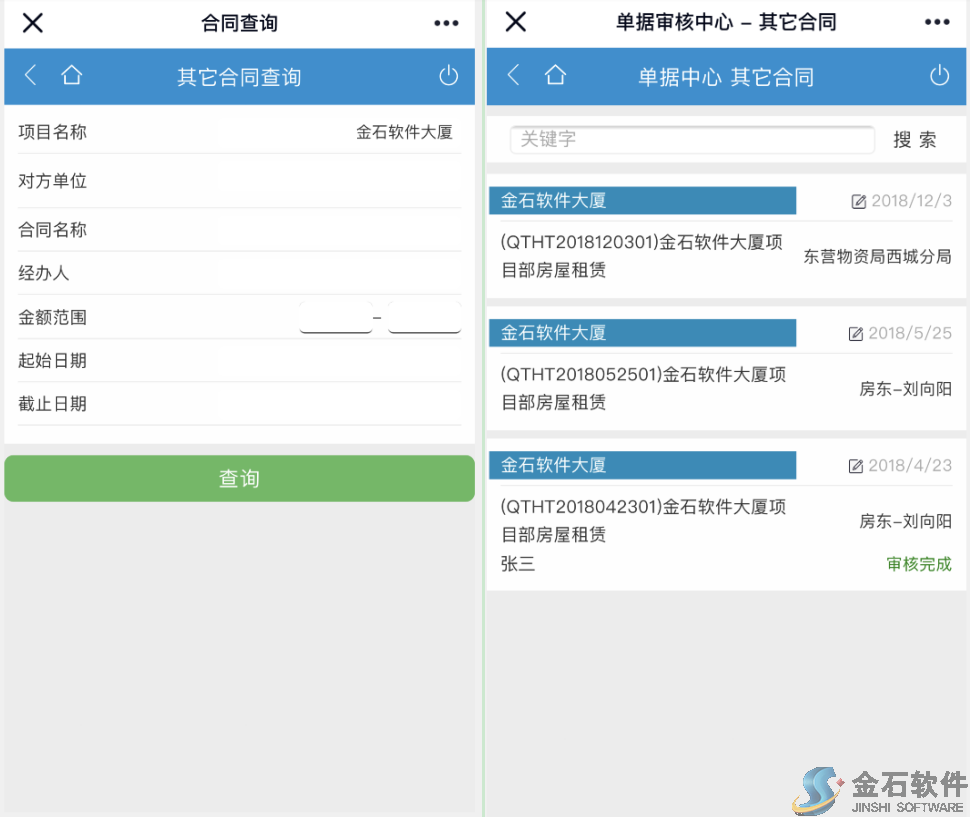Tap the 关键字 search input box
This screenshot has width=970, height=817.
point(691,139)
